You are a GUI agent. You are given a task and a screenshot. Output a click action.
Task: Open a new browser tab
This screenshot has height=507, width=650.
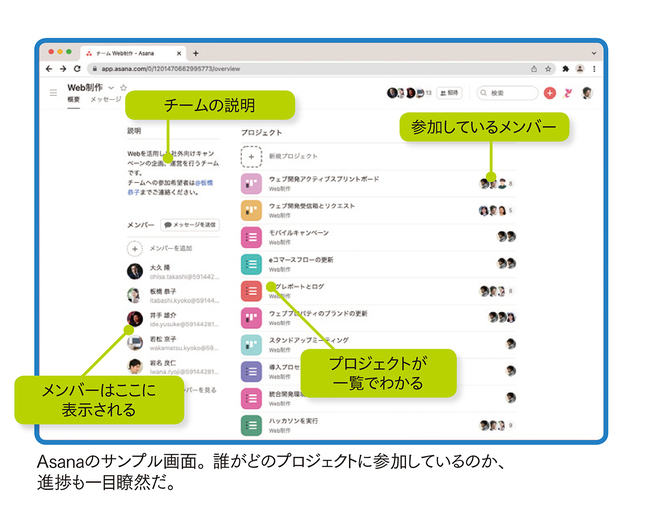point(196,53)
